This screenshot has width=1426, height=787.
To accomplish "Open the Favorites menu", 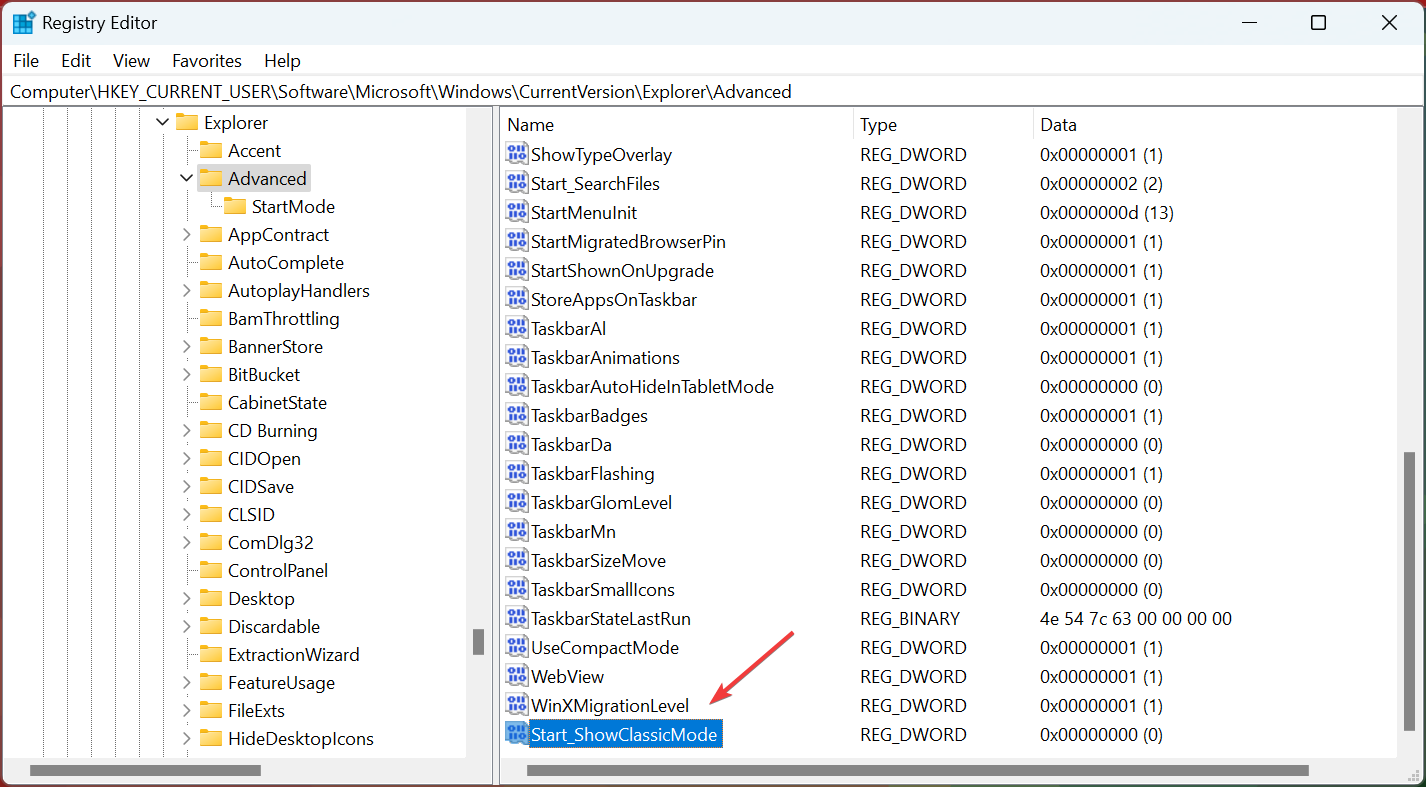I will point(207,60).
